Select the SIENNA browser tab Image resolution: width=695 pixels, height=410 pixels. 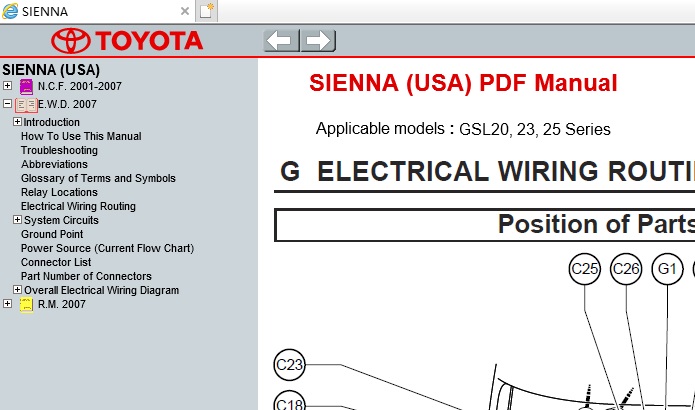(97, 11)
